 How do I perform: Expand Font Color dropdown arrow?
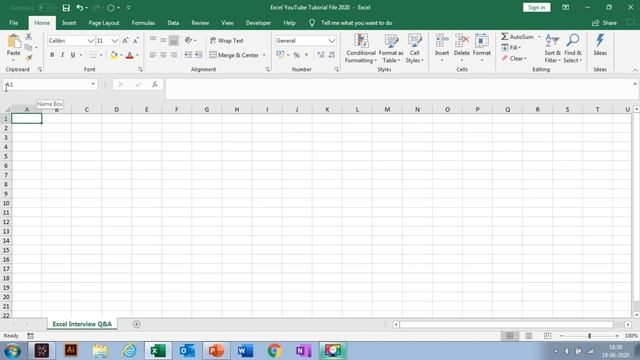(x=138, y=55)
